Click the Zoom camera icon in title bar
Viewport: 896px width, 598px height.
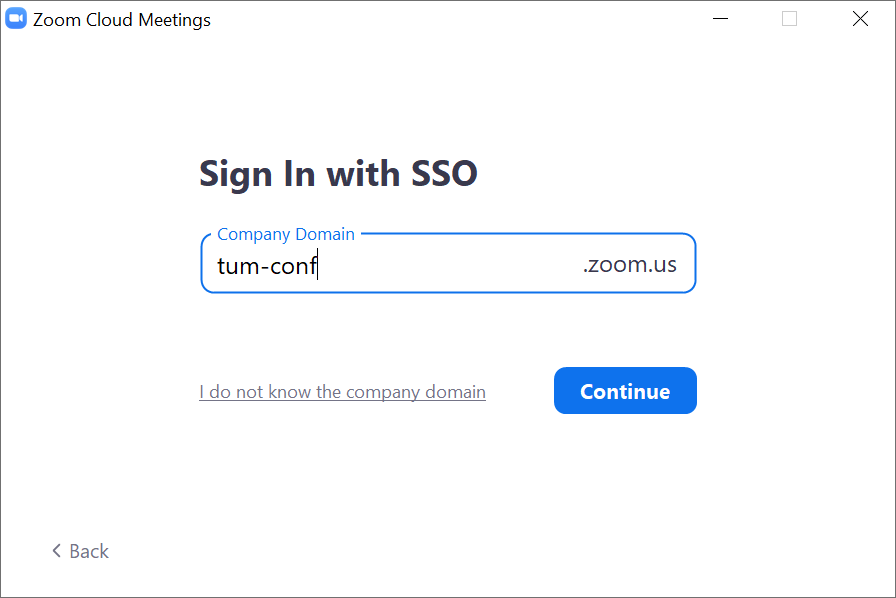(x=16, y=19)
